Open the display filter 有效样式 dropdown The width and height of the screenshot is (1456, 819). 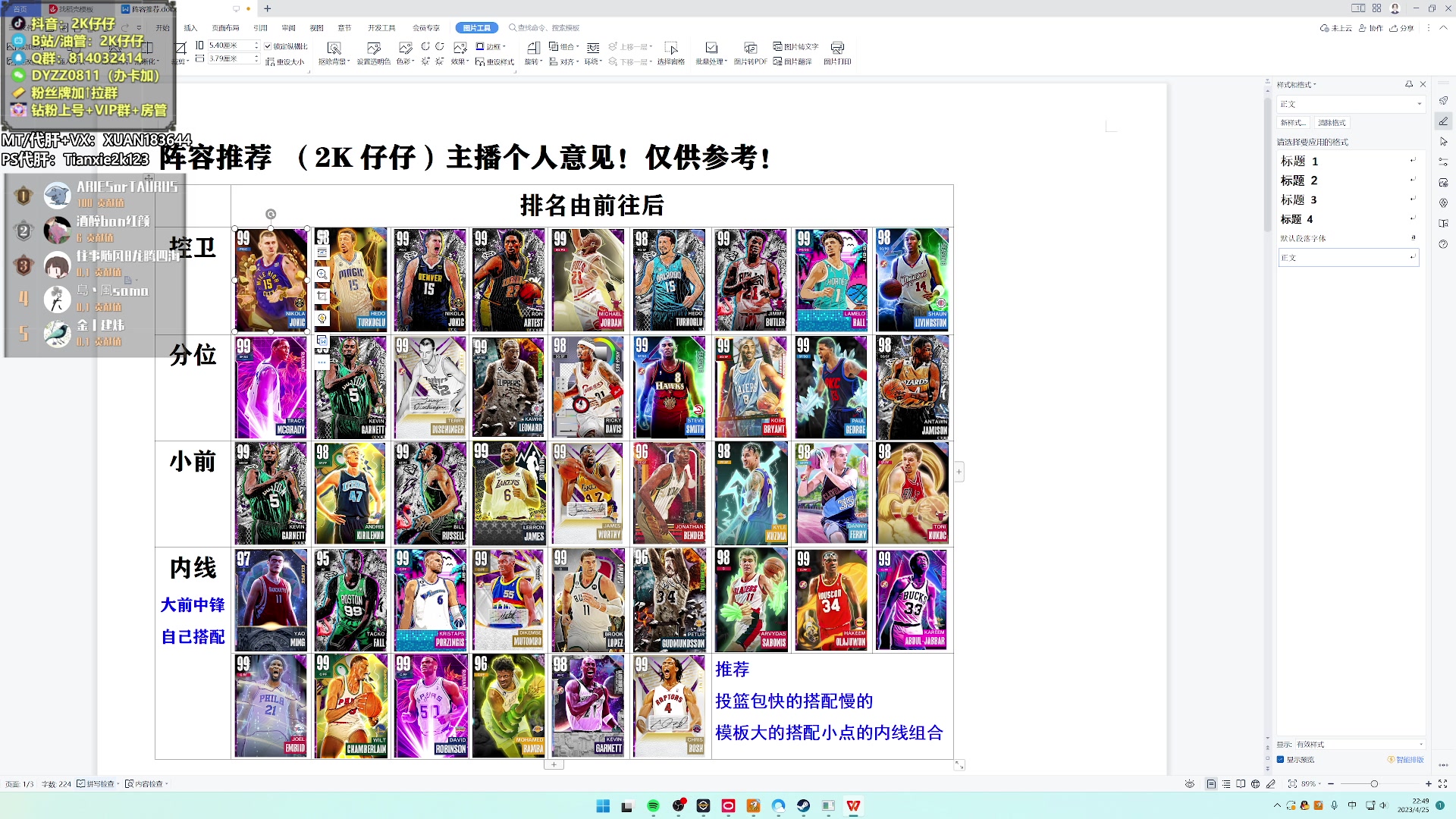pyautogui.click(x=1360, y=744)
